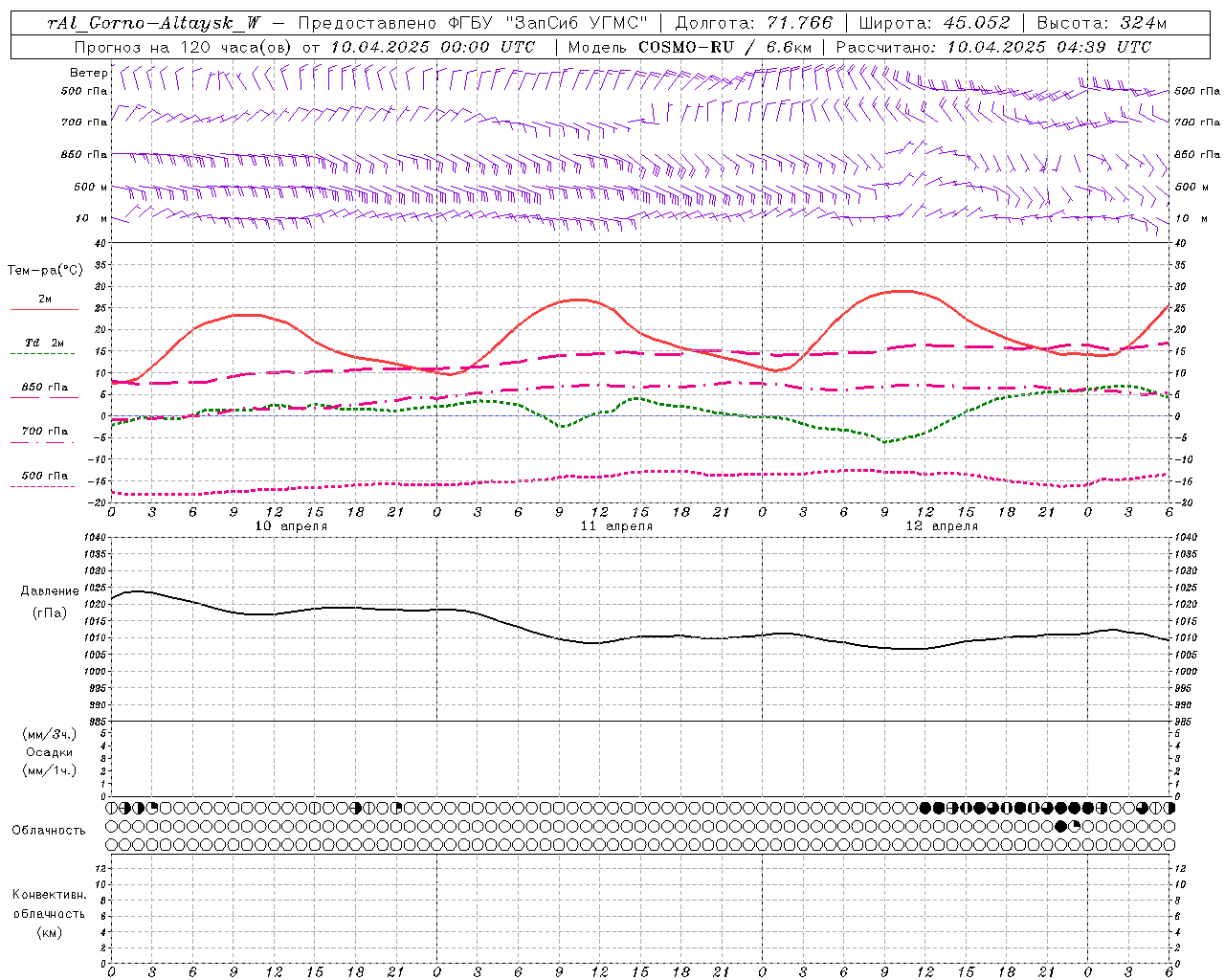
Task: Click the Конвективн. label
Action: coord(49,895)
